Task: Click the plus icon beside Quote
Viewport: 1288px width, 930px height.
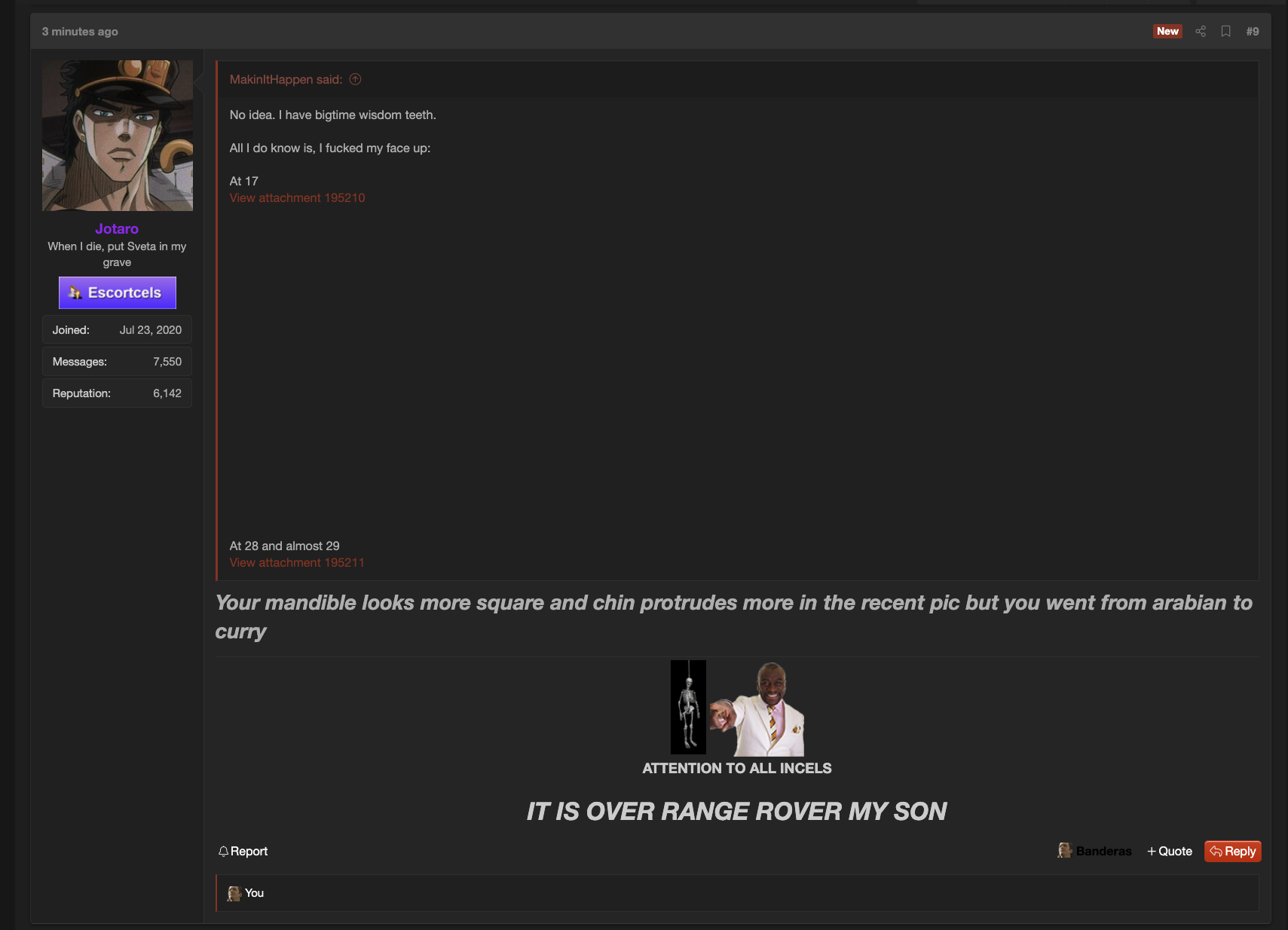Action: 1152,851
